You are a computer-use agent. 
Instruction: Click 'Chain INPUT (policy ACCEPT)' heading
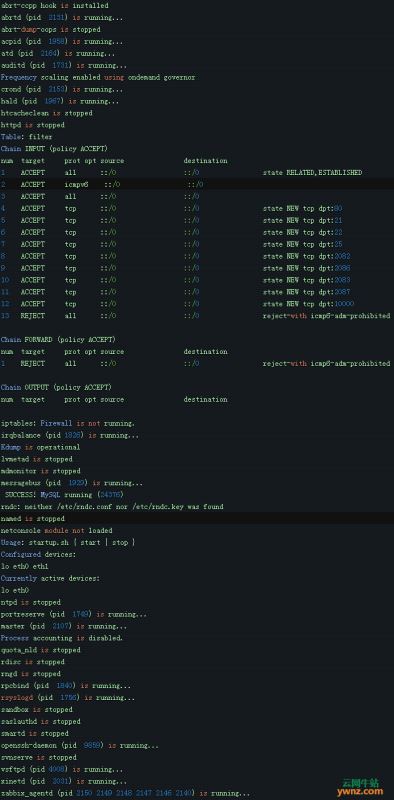coord(55,149)
